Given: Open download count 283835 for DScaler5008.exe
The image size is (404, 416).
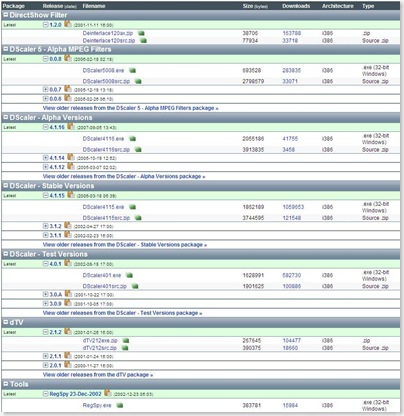Looking at the screenshot, I should [292, 71].
